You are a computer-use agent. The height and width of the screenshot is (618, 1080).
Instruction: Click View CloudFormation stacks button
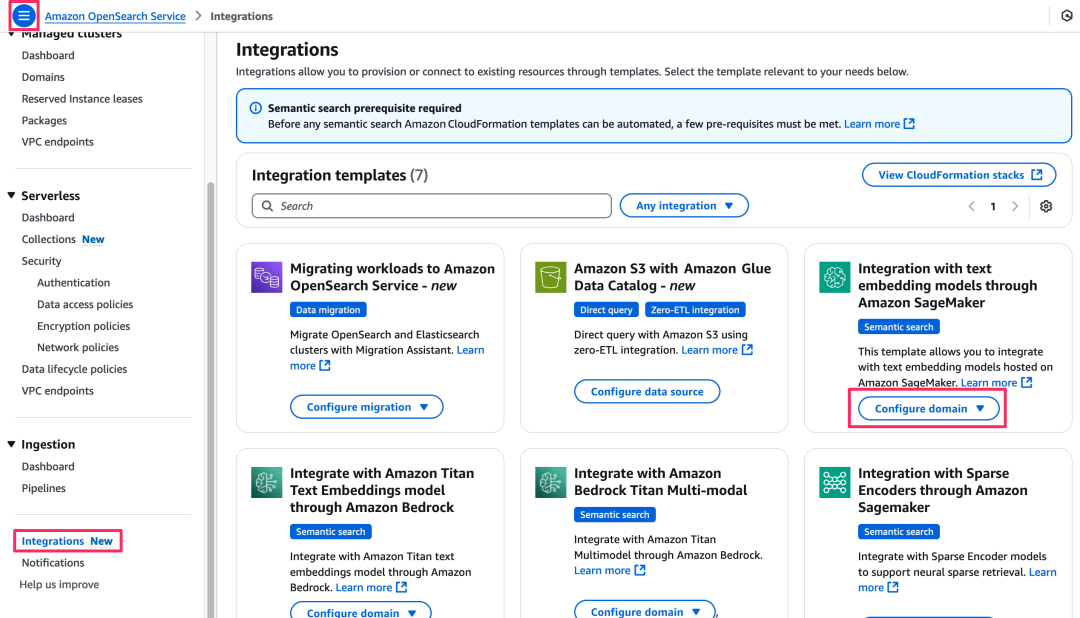(x=959, y=175)
